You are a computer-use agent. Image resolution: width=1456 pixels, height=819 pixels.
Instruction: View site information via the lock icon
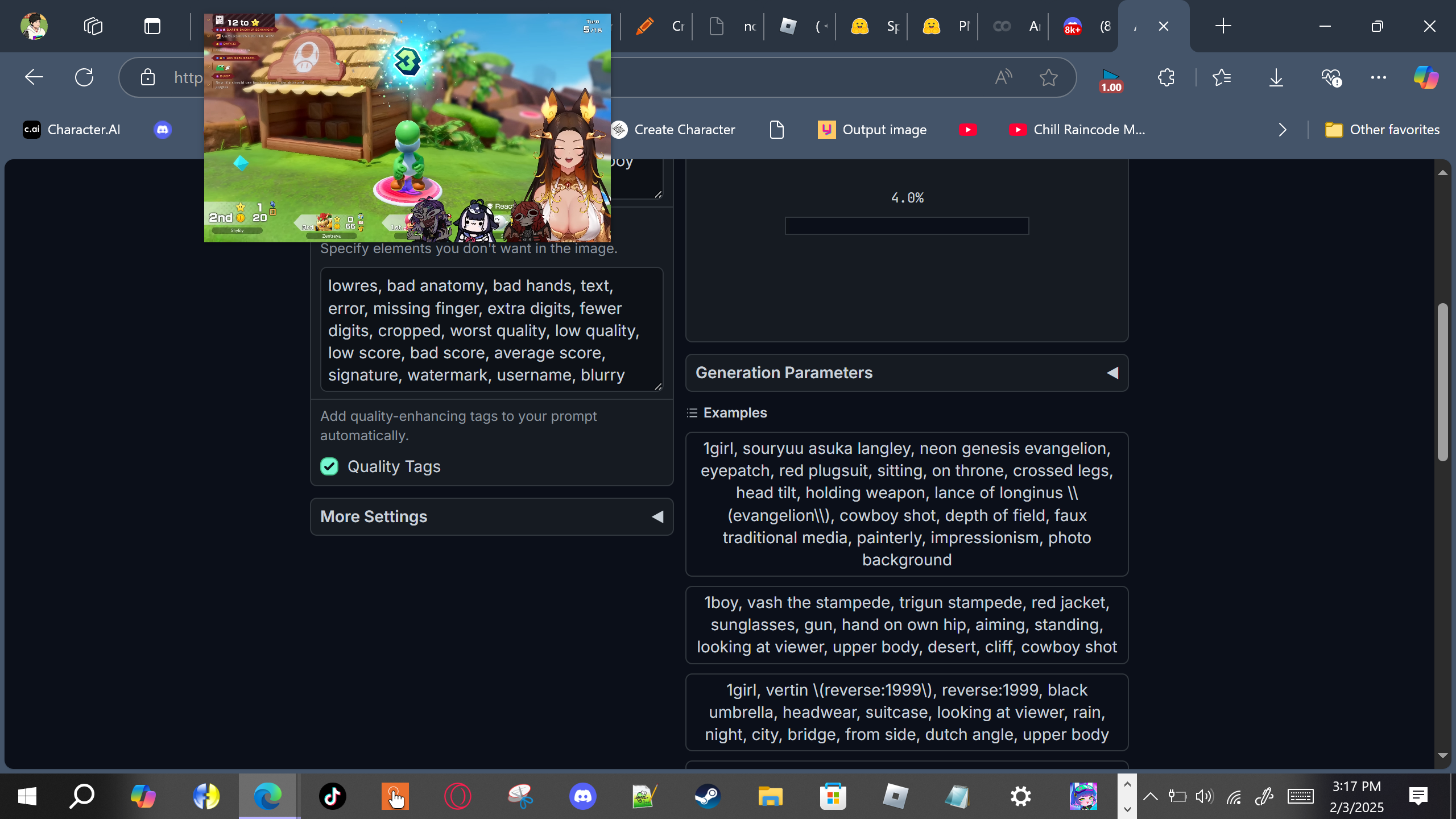click(x=148, y=77)
